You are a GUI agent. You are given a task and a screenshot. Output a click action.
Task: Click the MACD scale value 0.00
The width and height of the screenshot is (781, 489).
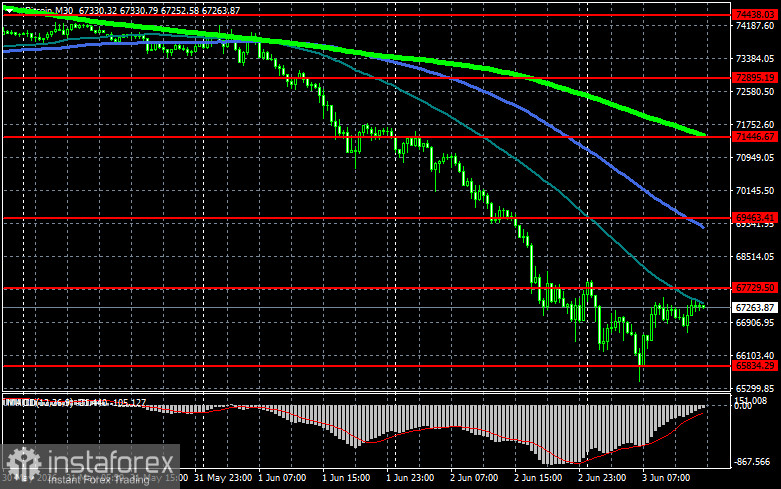743,406
